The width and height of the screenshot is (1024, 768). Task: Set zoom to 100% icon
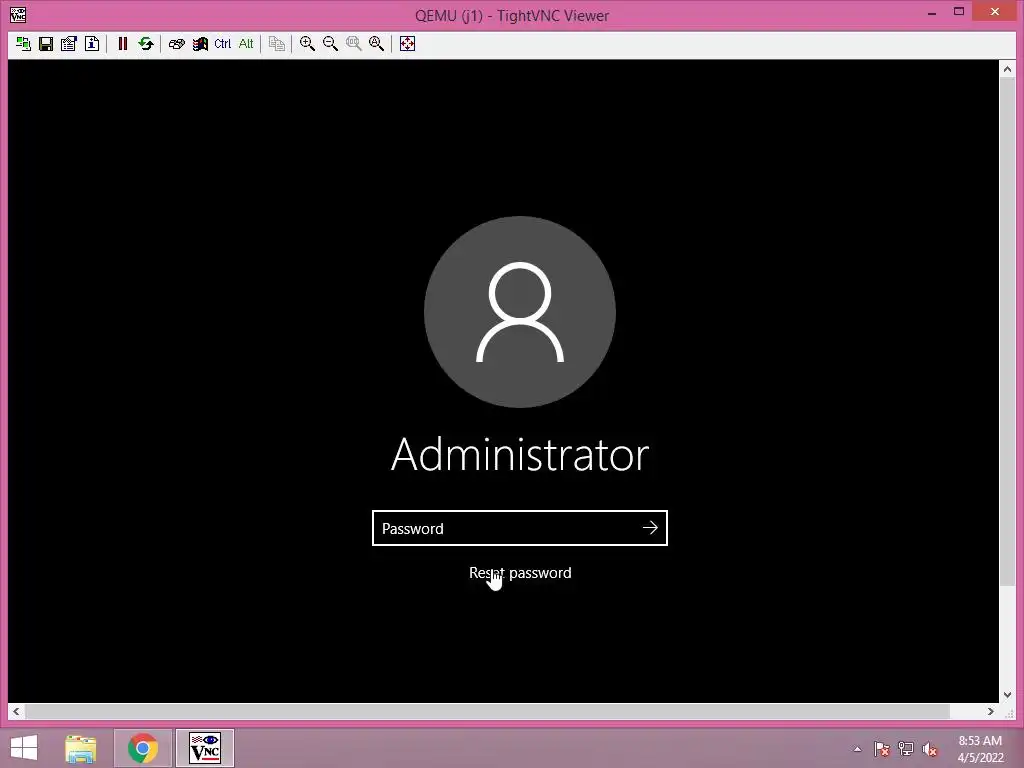tap(353, 44)
